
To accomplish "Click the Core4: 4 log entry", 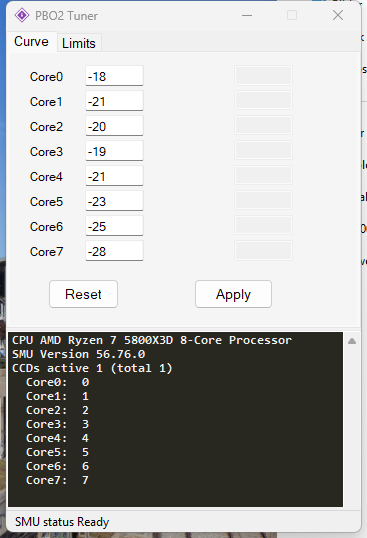I will click(x=57, y=438).
